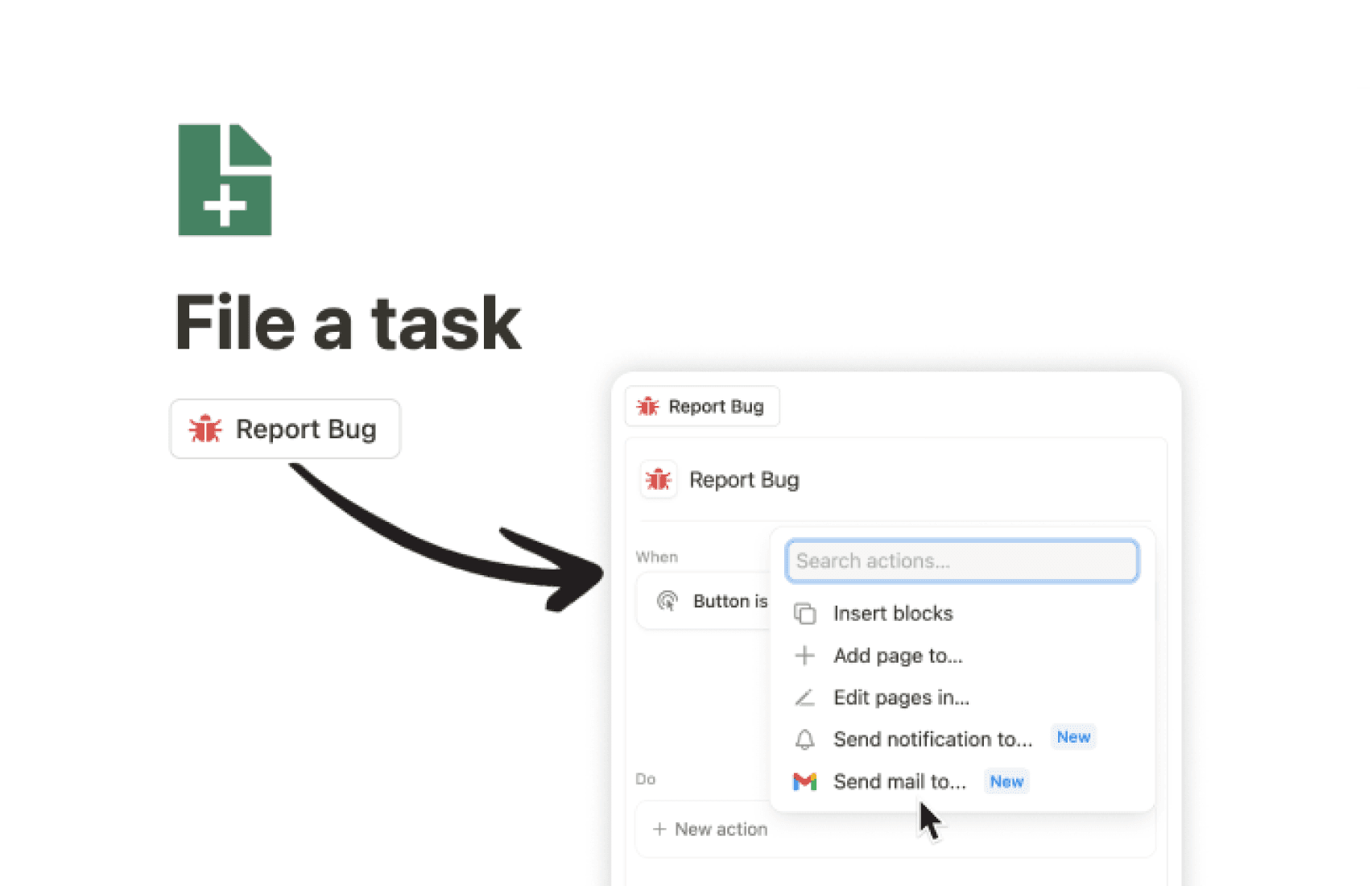
Task: Click the bell notification icon
Action: (x=804, y=739)
